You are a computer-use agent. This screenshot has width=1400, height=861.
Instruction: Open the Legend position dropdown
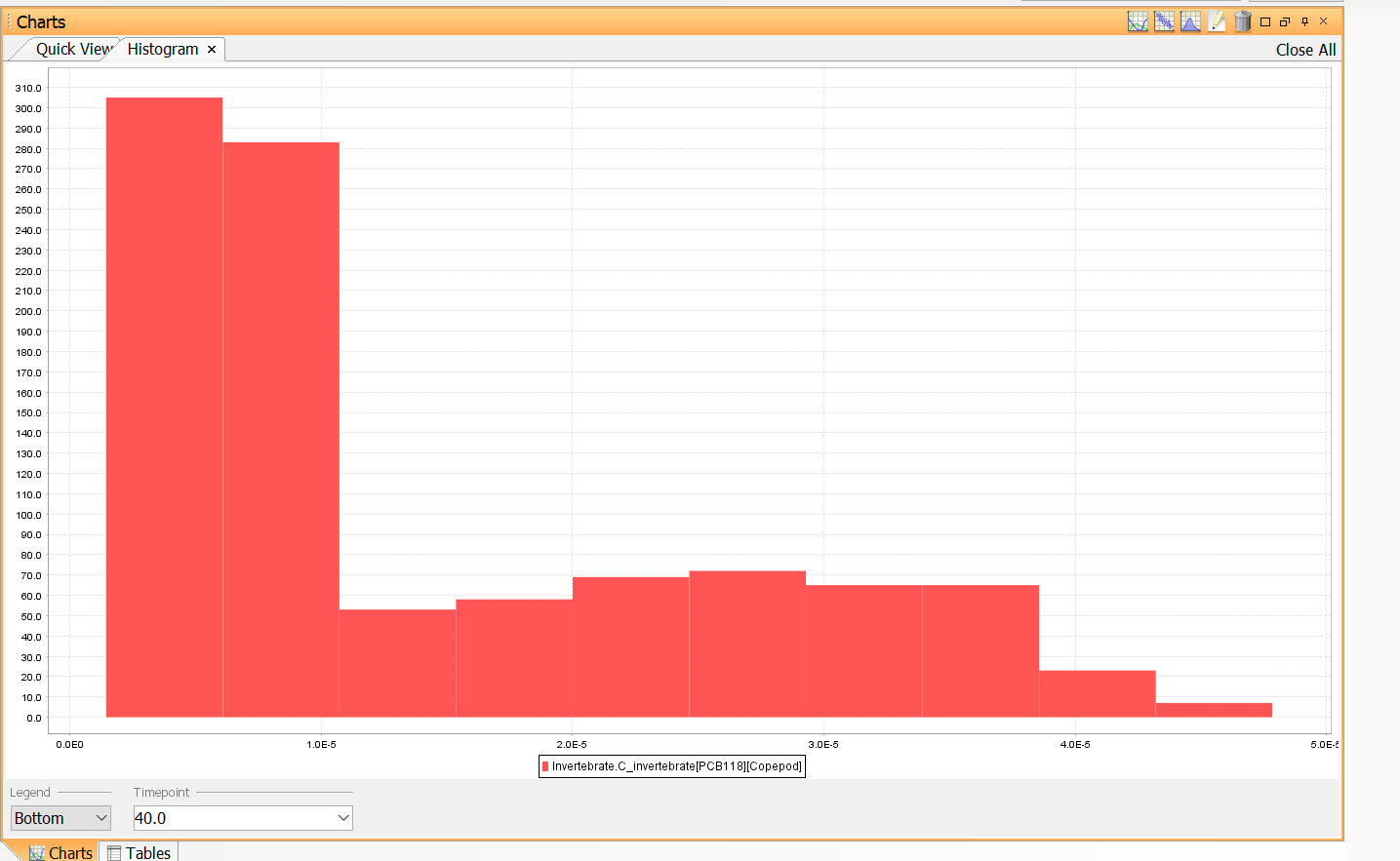pos(60,818)
